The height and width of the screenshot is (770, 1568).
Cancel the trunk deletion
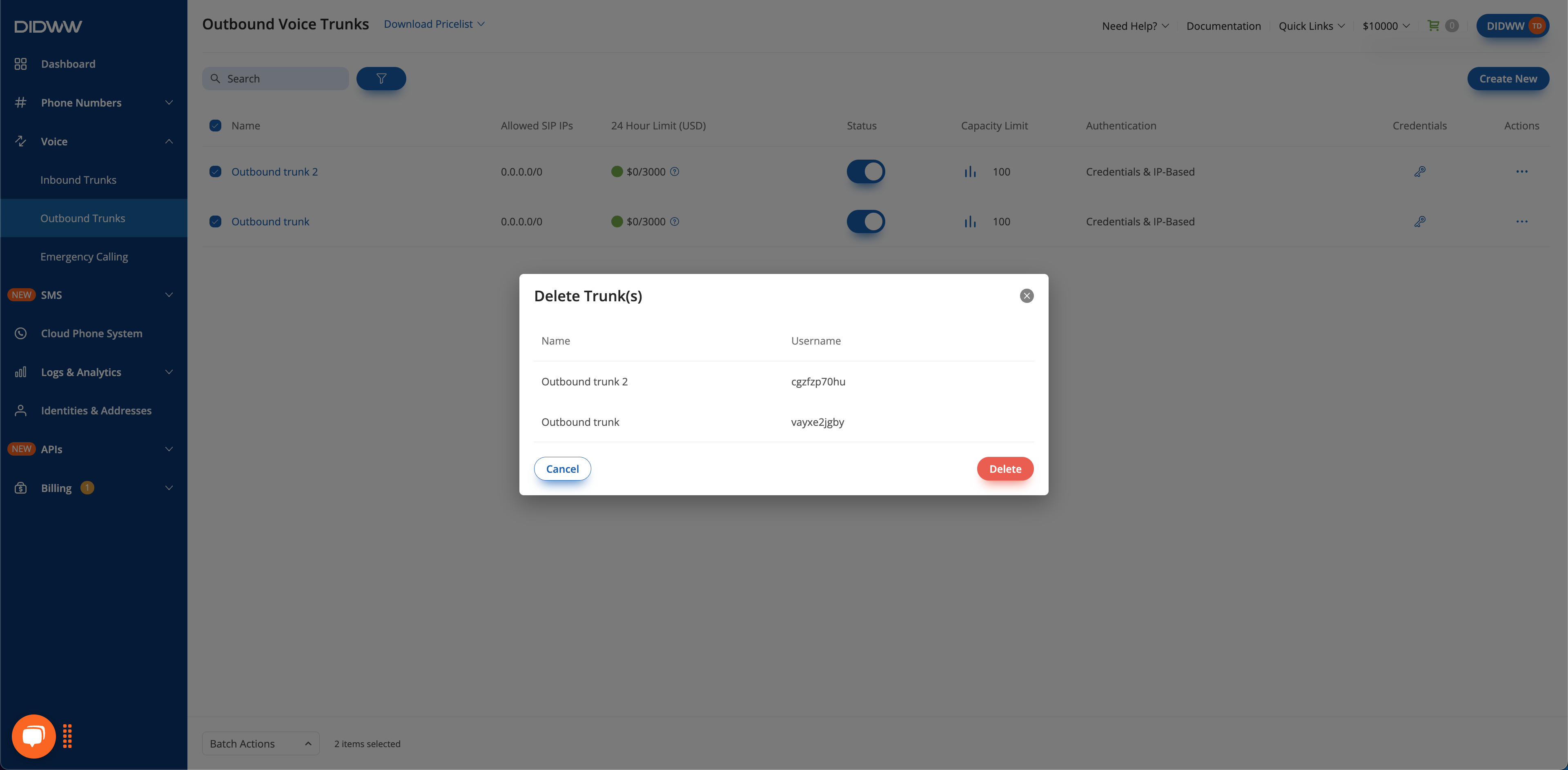pyautogui.click(x=562, y=469)
